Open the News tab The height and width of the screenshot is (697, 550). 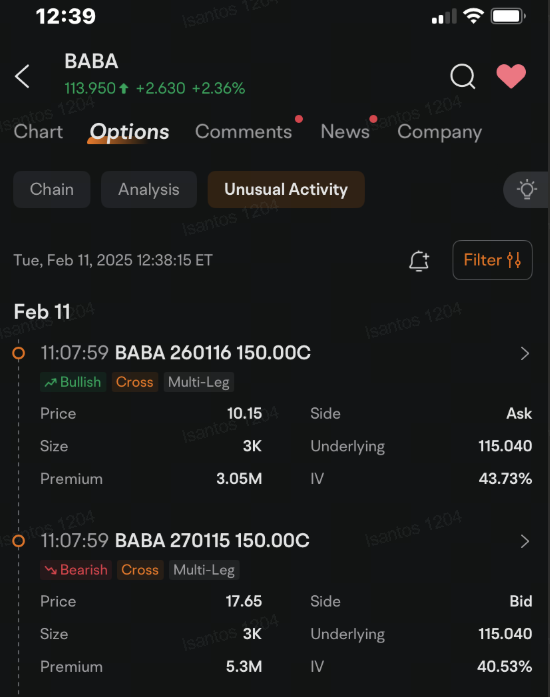[x=345, y=132]
